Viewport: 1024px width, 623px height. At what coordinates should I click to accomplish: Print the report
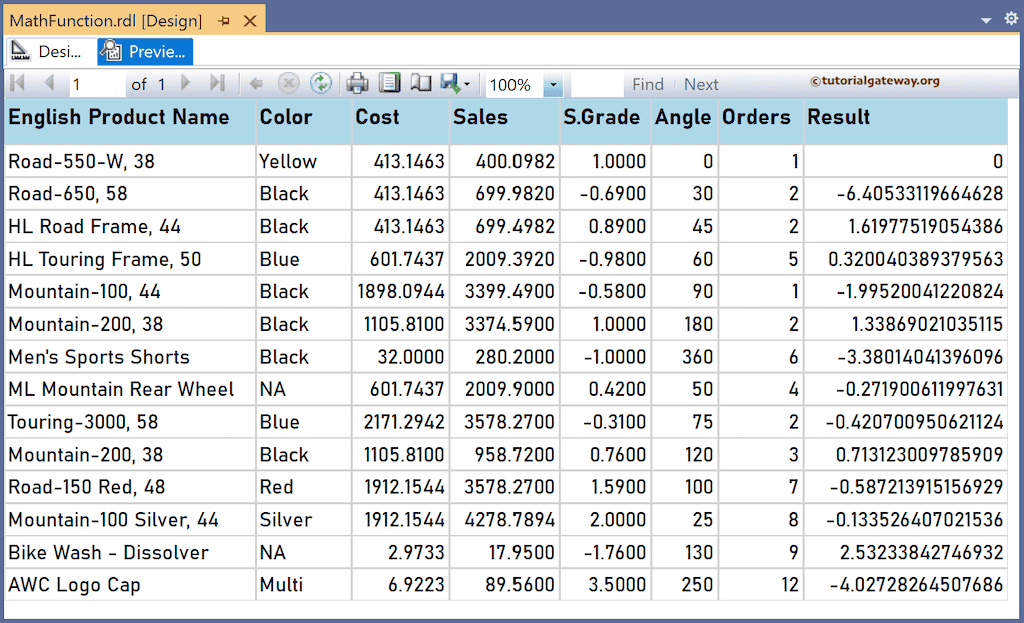(x=357, y=84)
